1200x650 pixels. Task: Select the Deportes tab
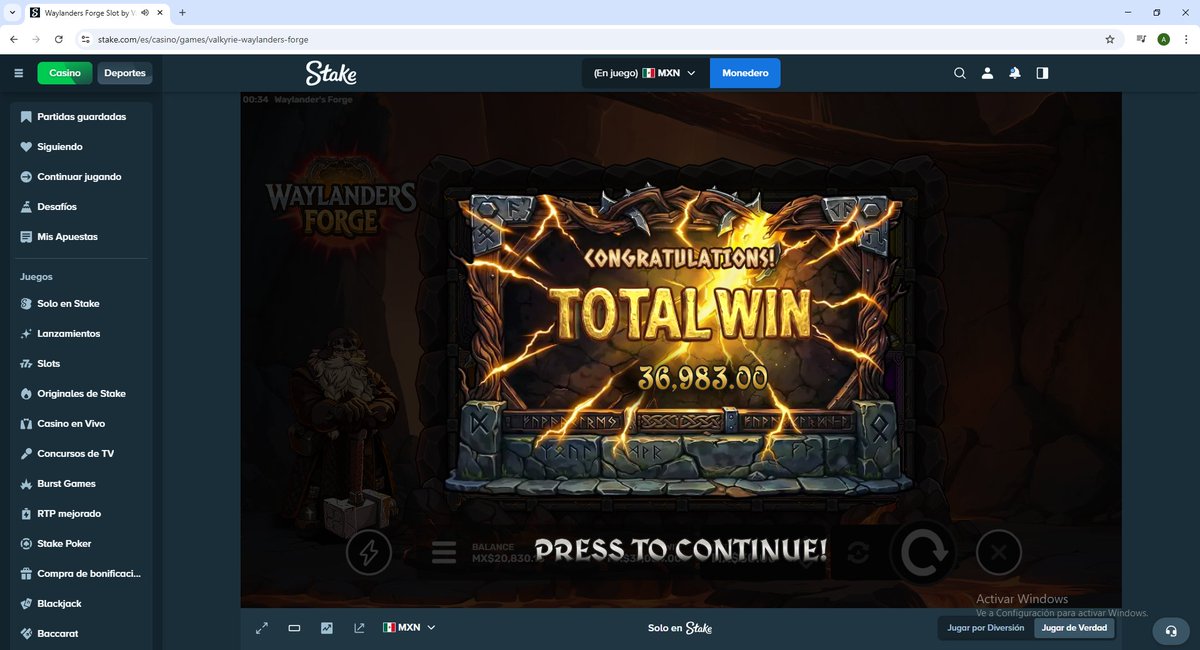click(125, 73)
